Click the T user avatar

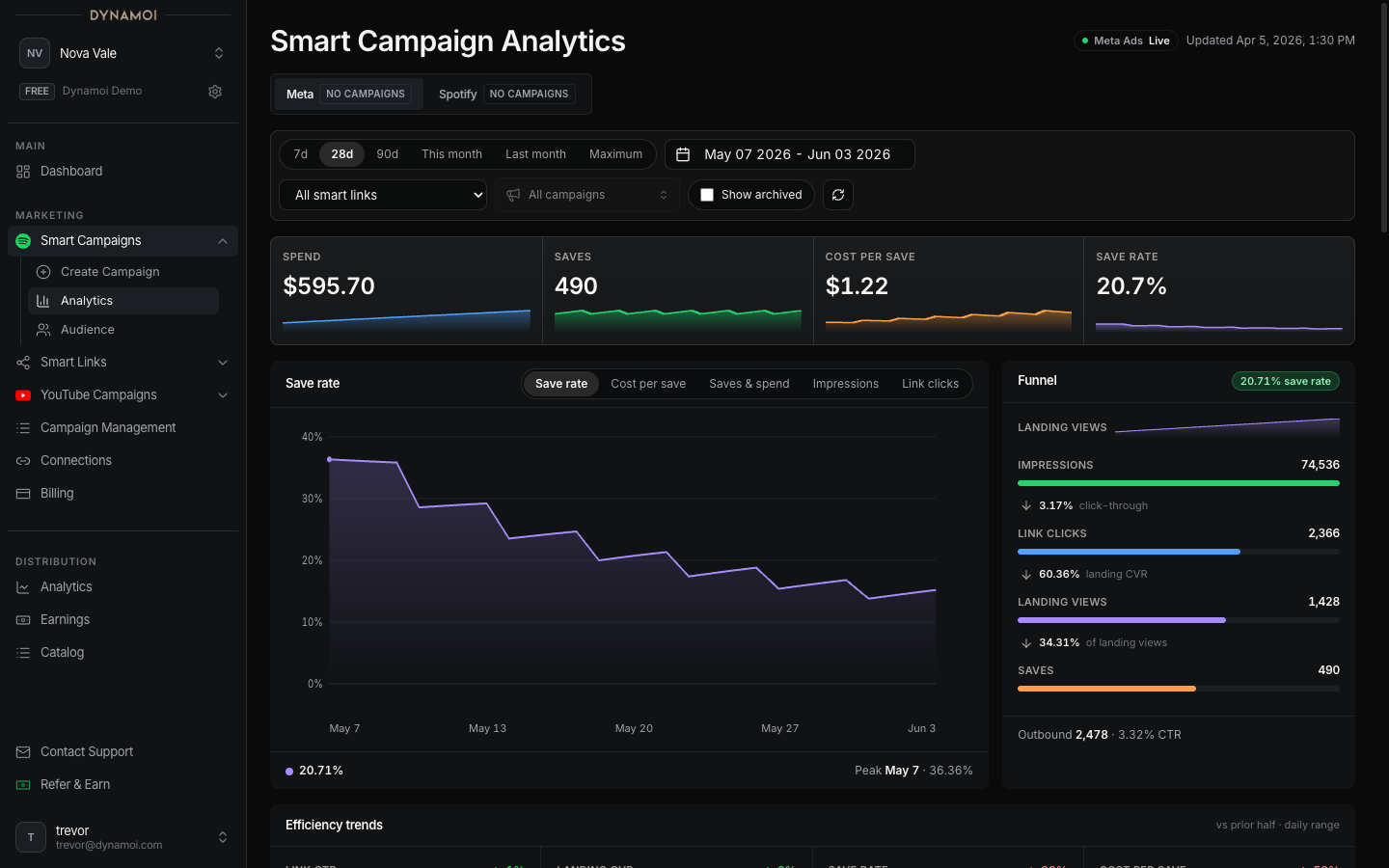coord(31,837)
